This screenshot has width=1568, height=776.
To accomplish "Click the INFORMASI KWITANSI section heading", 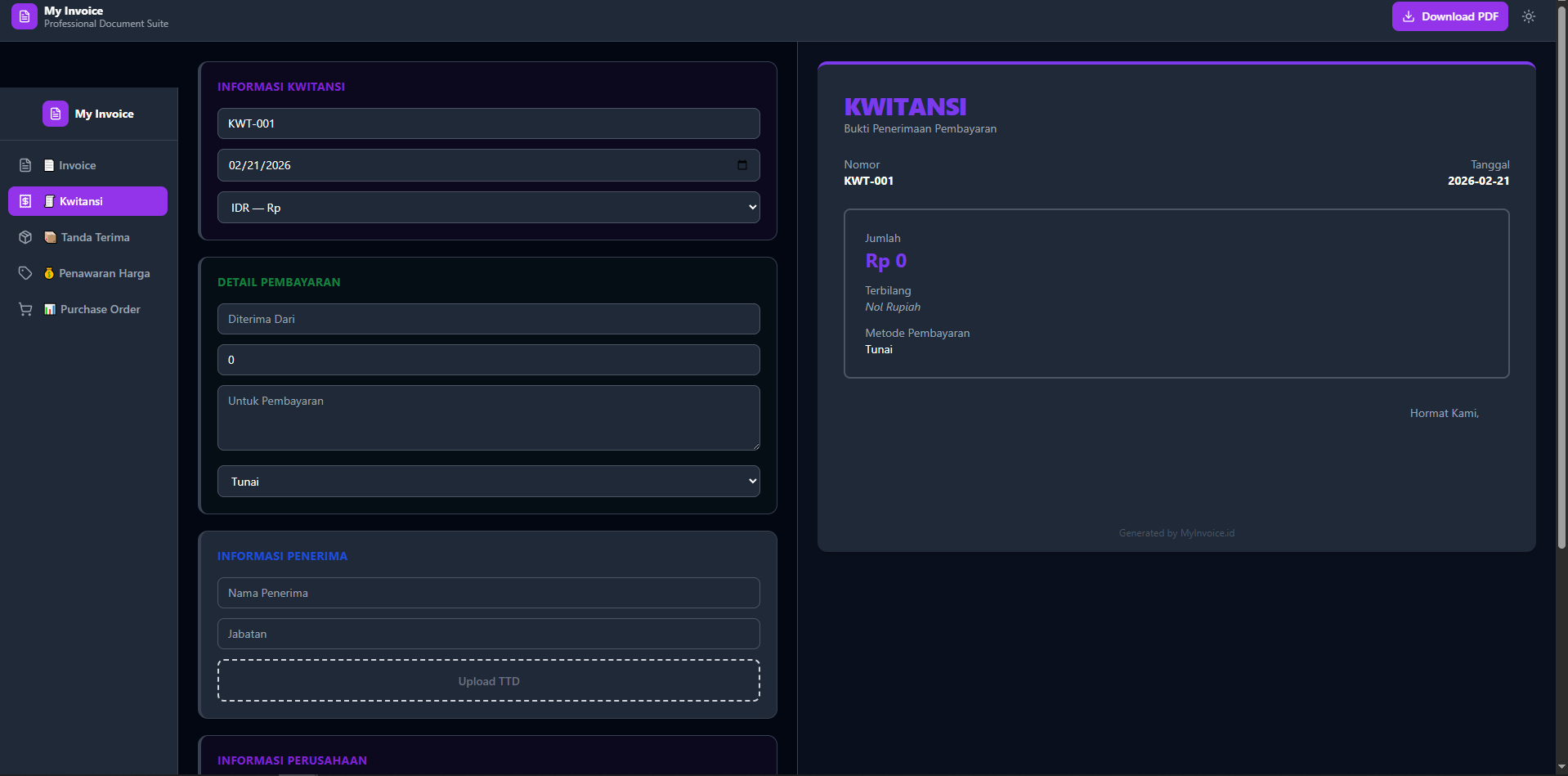I will click(x=281, y=87).
